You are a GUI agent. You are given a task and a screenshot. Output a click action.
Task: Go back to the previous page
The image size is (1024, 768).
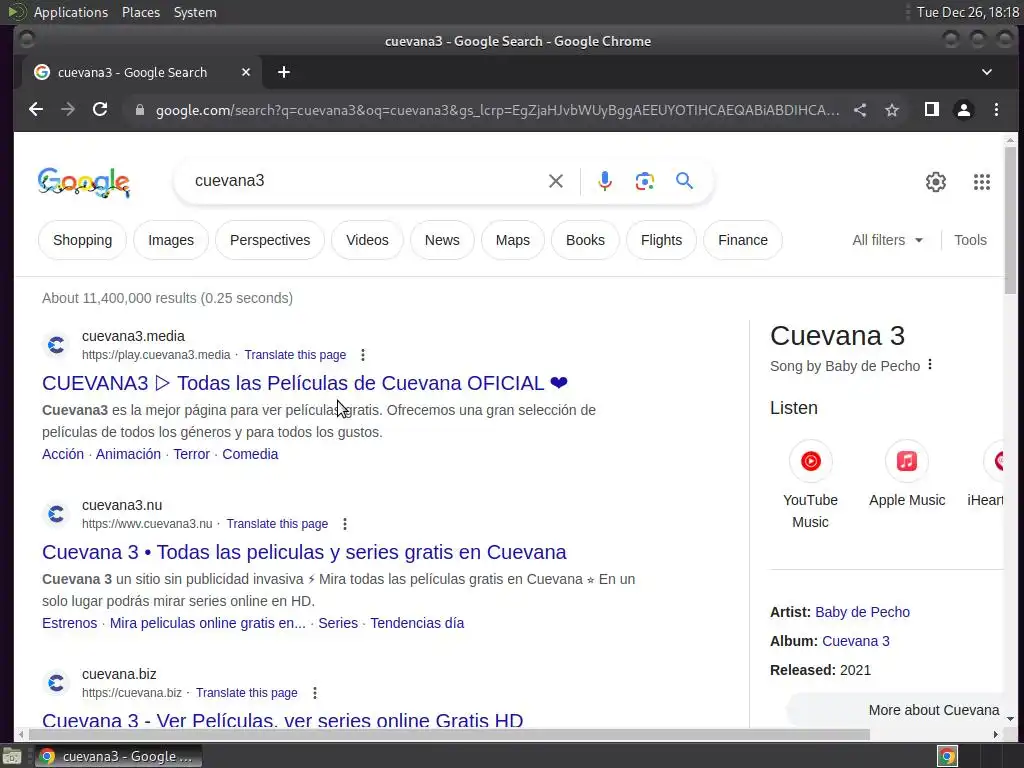pos(36,110)
